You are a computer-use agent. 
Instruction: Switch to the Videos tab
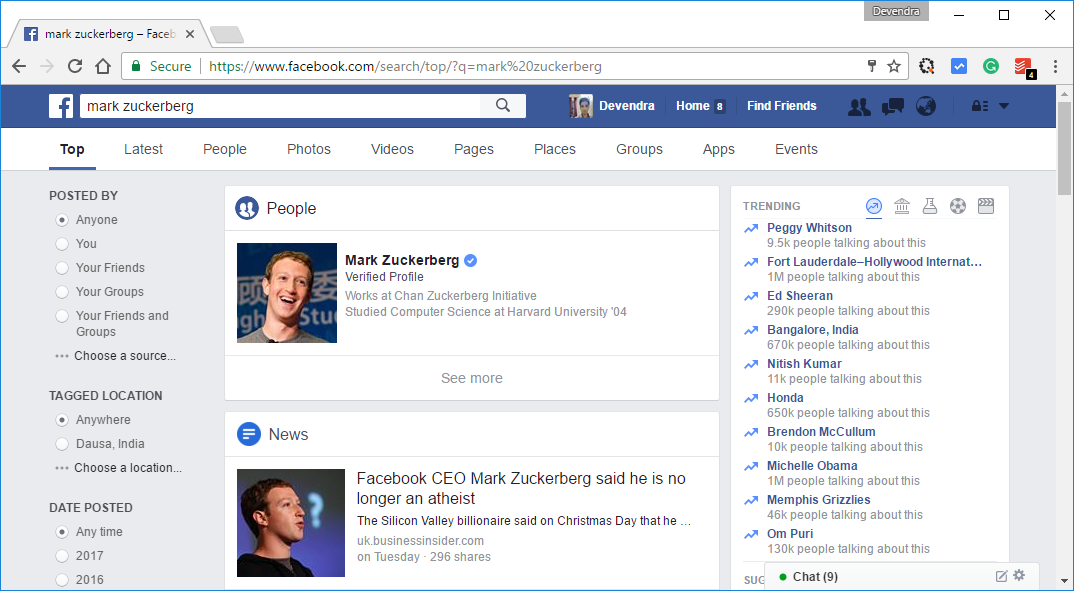[x=392, y=149]
